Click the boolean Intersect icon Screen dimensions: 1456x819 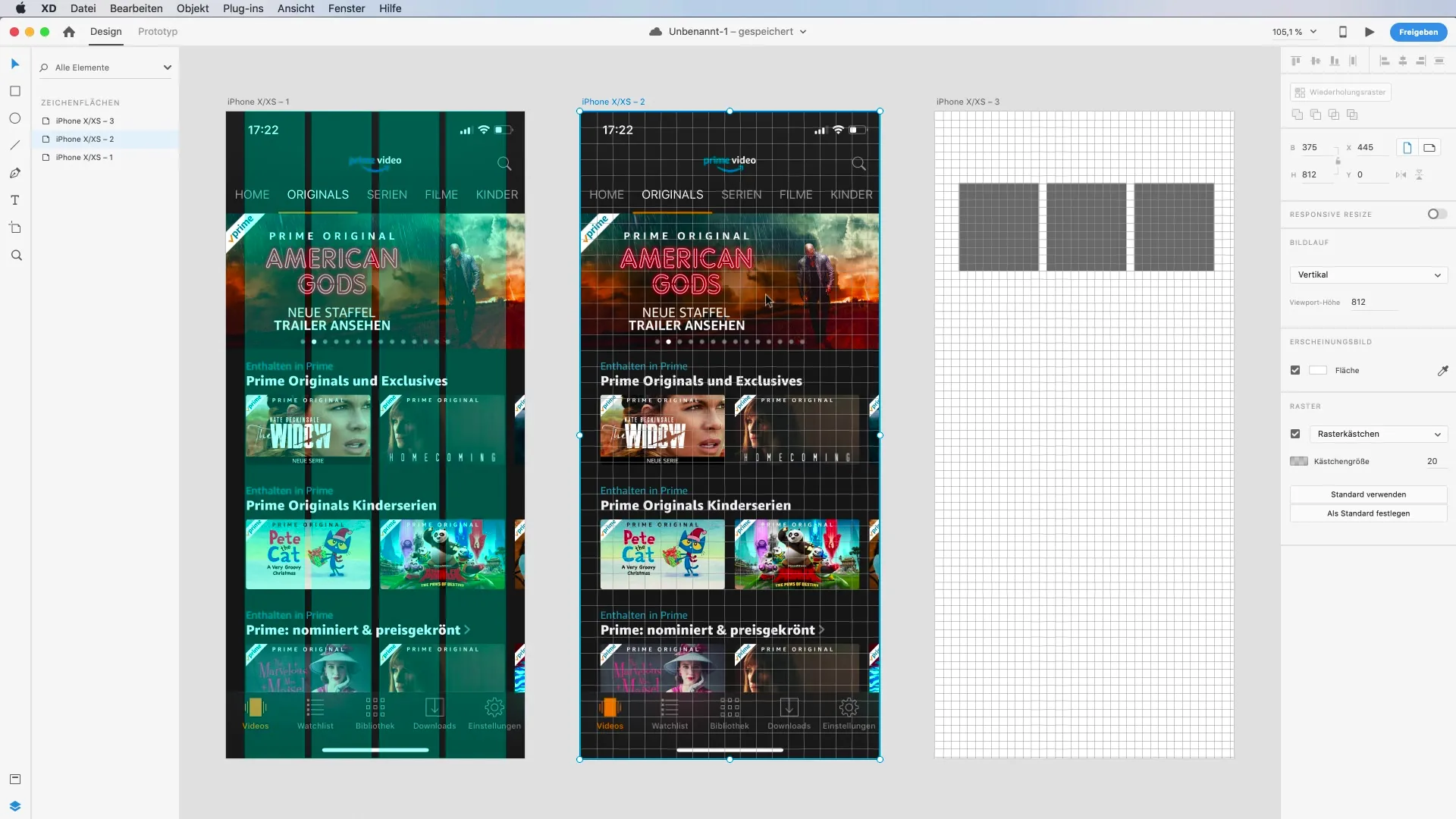[1334, 115]
